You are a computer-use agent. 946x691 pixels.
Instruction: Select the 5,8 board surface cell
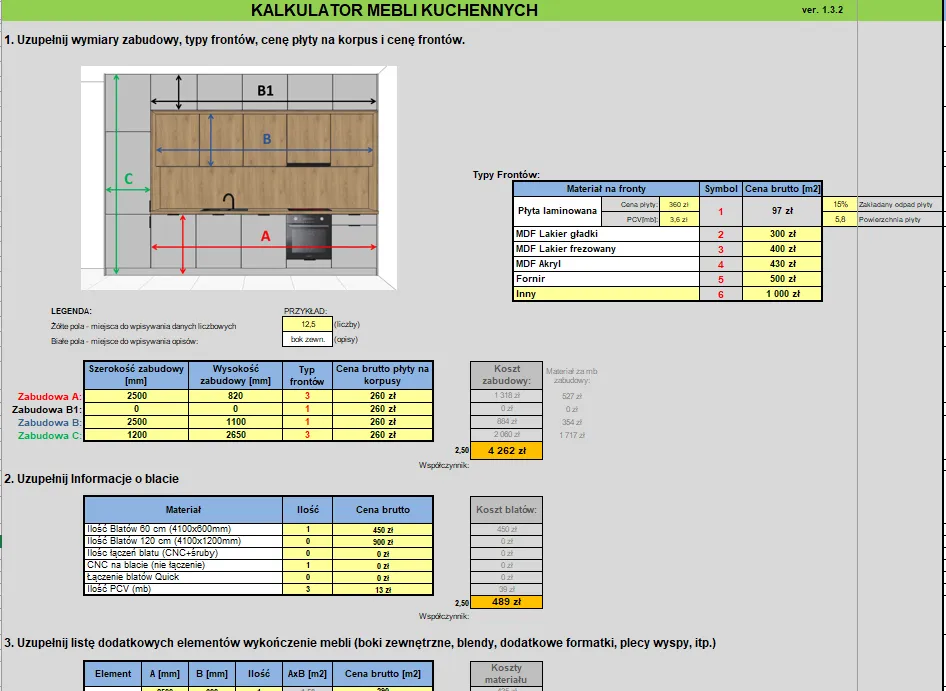[840, 219]
